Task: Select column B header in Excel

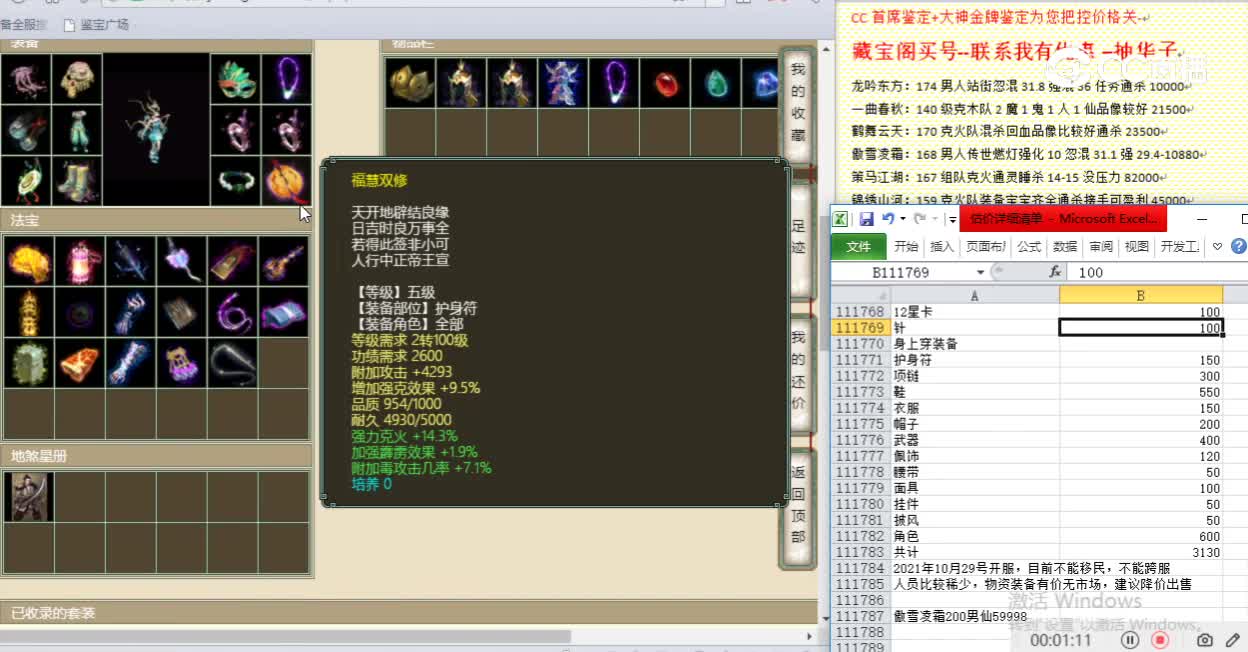Action: pos(1141,295)
